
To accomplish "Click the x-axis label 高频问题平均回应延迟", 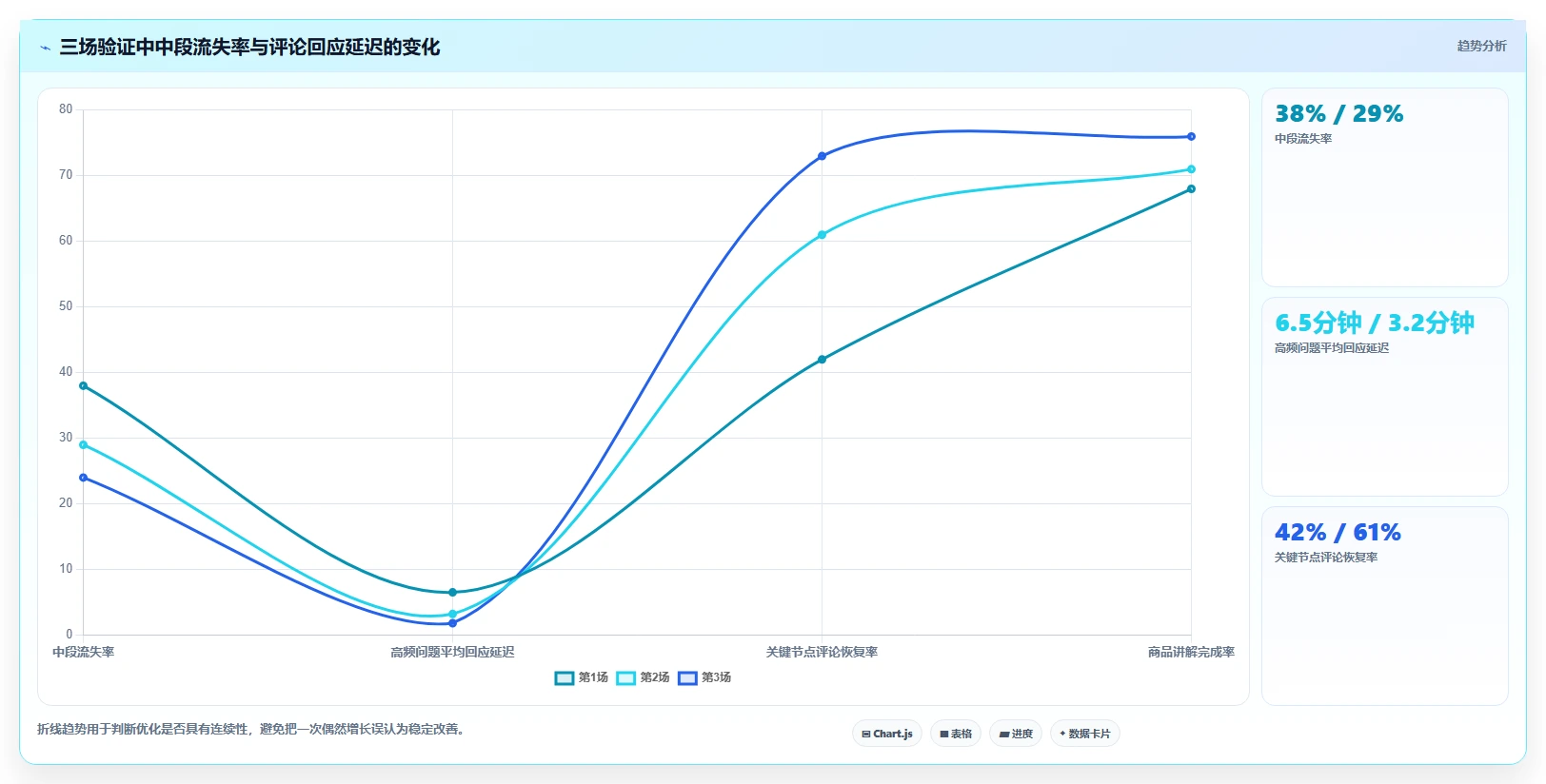I will [452, 653].
